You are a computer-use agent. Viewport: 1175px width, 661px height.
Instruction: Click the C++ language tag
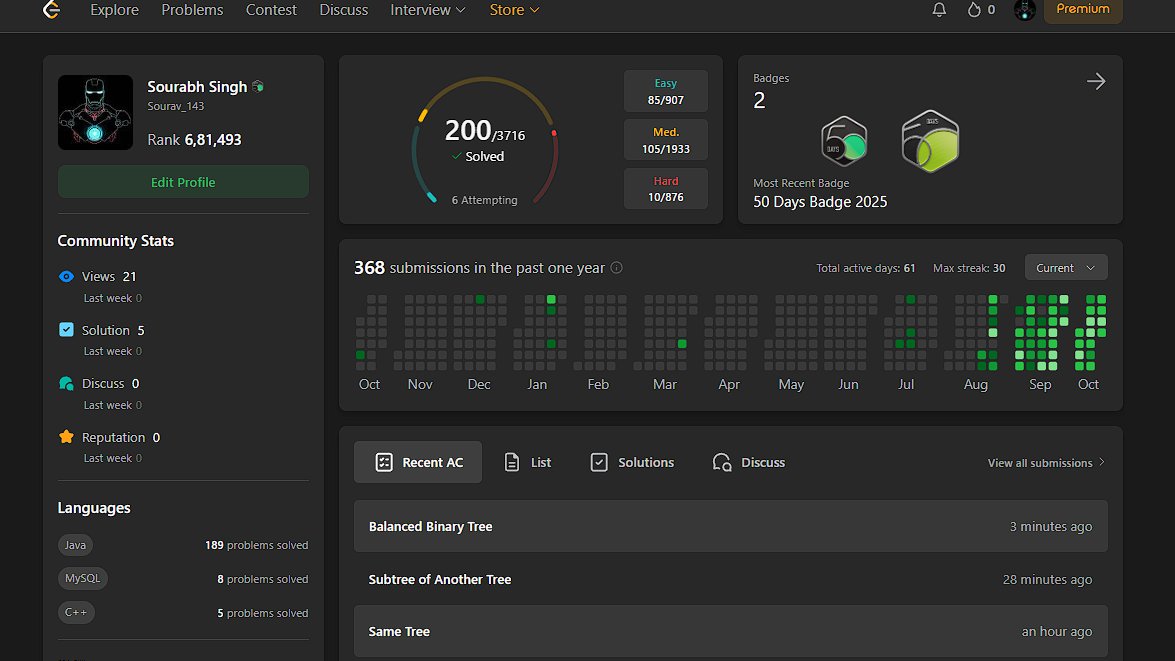click(76, 612)
